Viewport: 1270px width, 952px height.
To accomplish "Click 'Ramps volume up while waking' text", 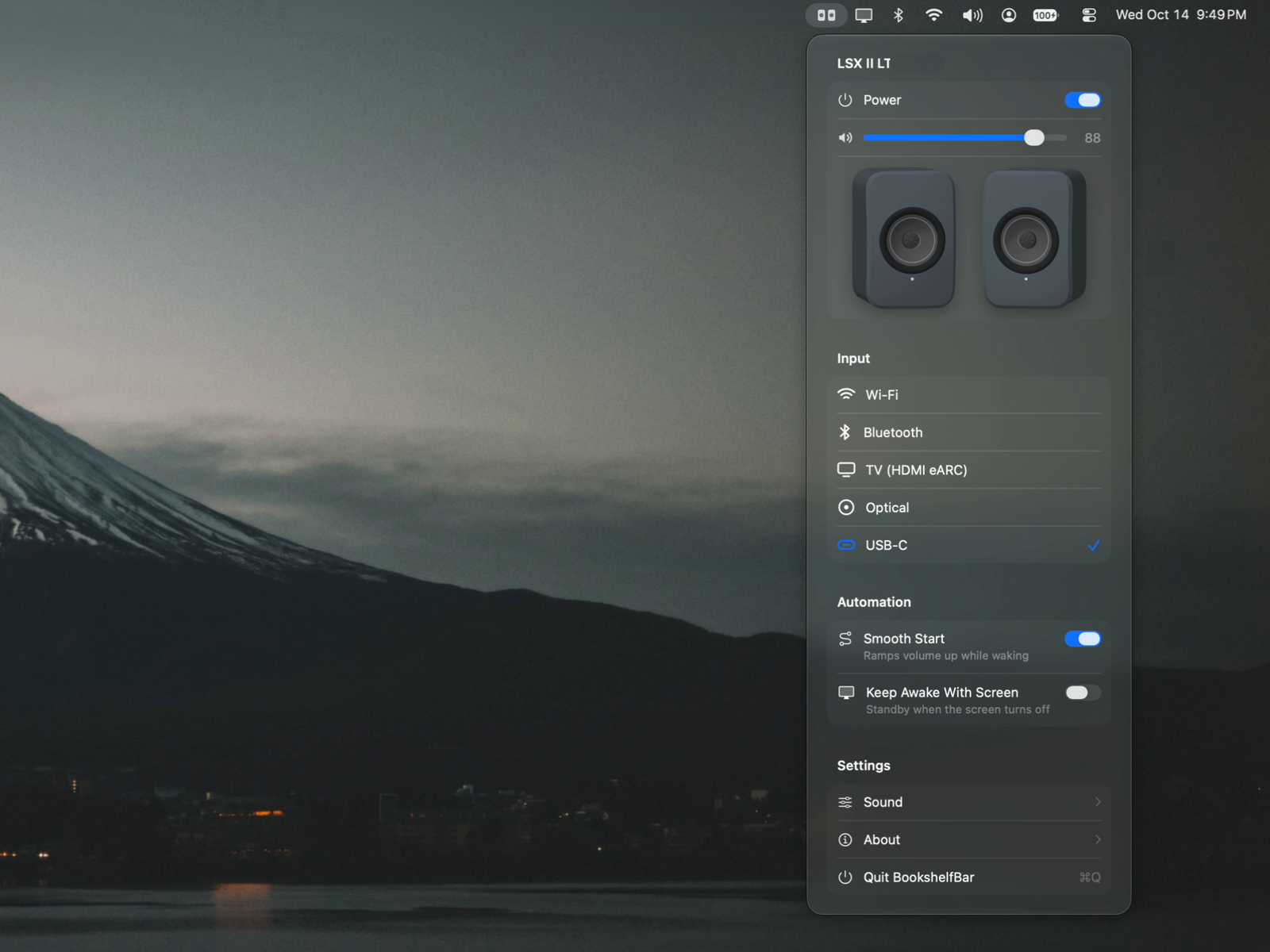I will point(946,656).
